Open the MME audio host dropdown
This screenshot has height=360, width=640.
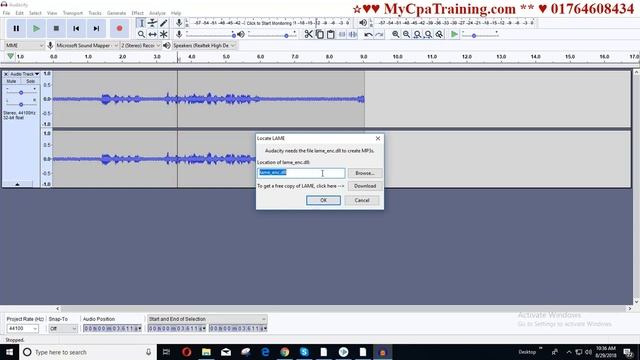[x=24, y=45]
